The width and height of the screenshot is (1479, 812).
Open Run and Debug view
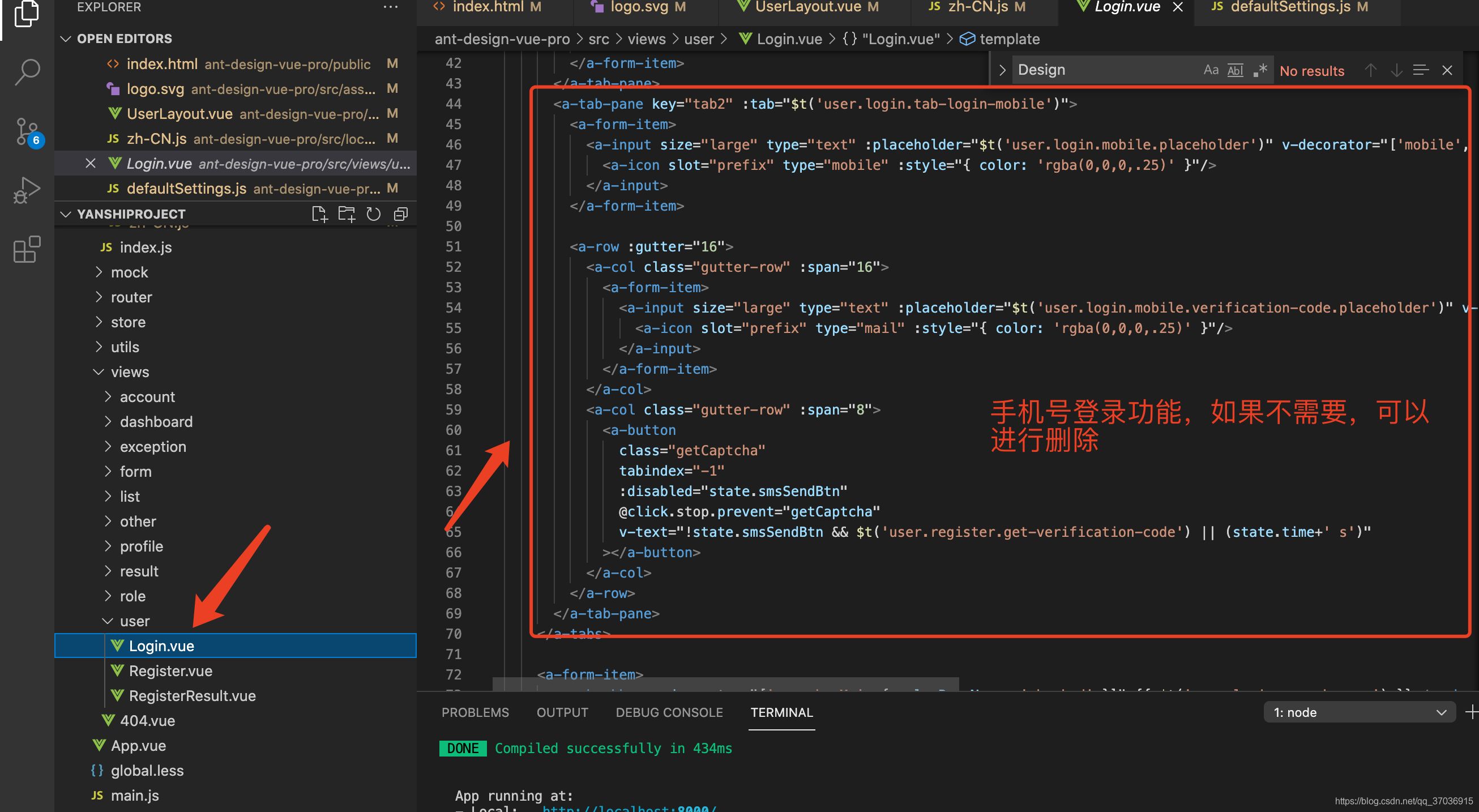tap(27, 191)
